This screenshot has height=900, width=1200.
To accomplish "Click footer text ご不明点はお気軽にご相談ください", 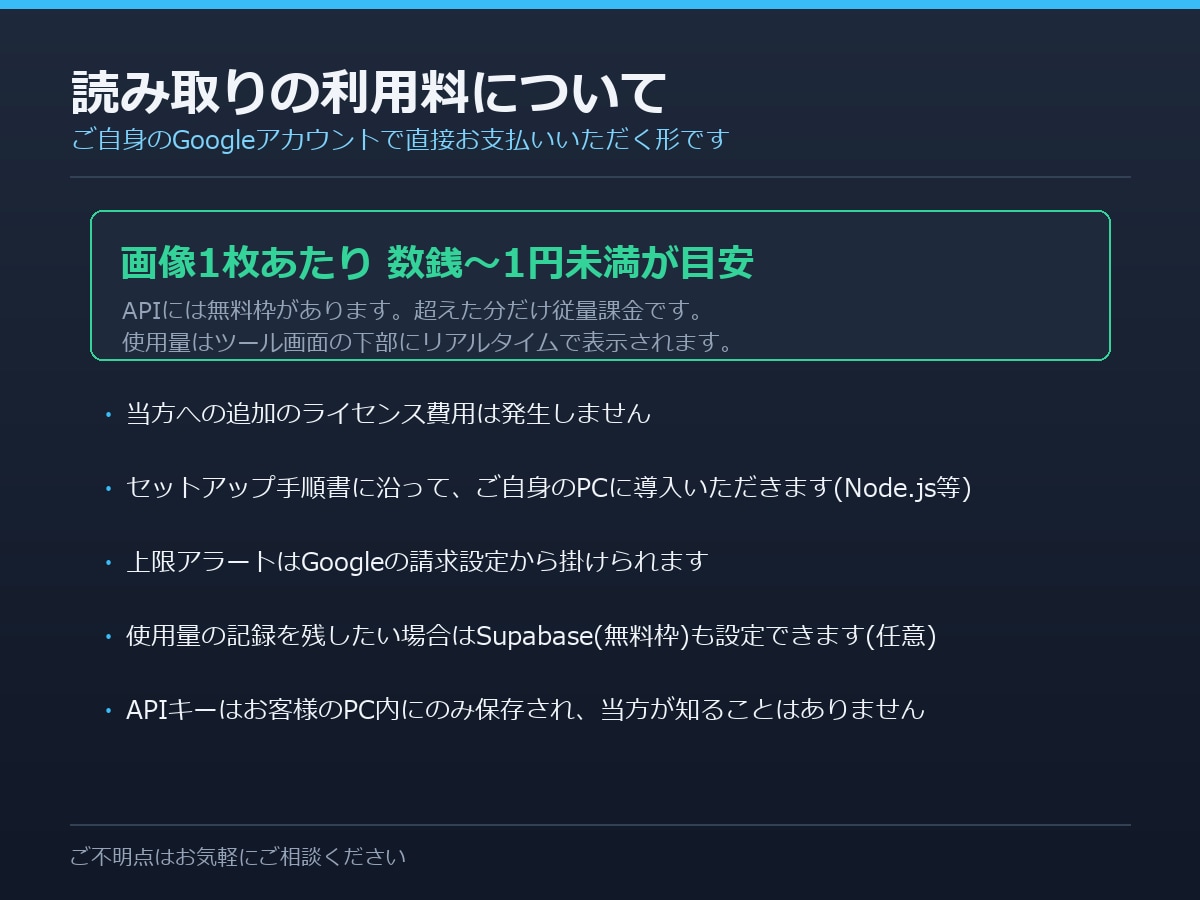I will 239,857.
